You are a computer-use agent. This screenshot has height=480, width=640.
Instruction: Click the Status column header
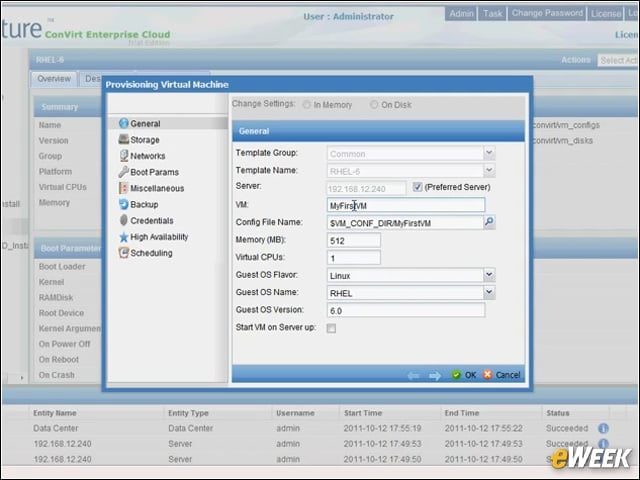(x=558, y=413)
